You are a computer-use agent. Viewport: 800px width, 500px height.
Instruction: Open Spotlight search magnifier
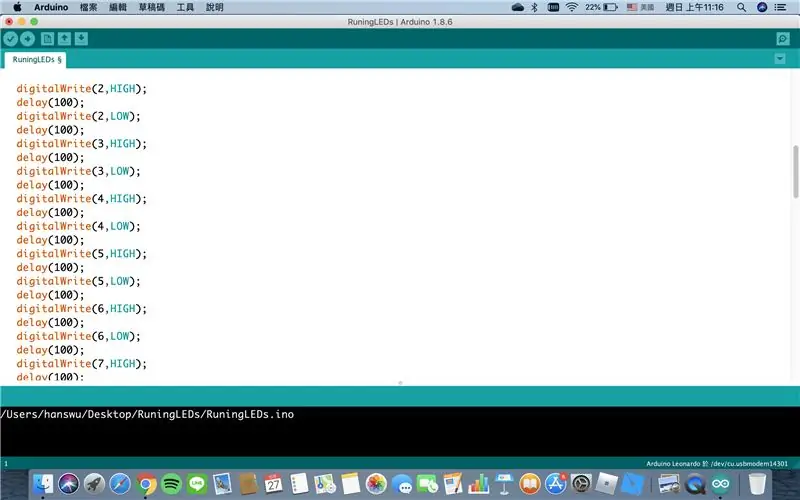click(x=741, y=7)
